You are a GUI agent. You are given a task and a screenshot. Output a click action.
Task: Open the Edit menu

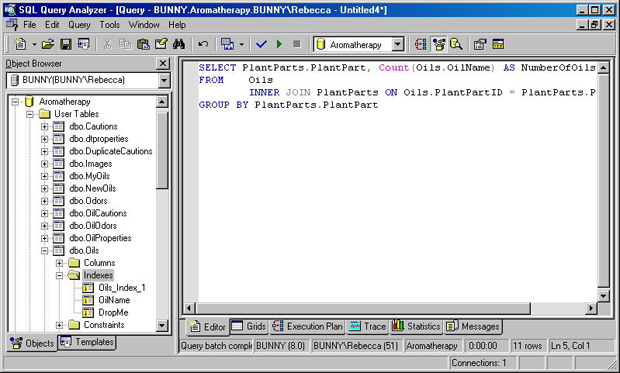pyautogui.click(x=52, y=25)
